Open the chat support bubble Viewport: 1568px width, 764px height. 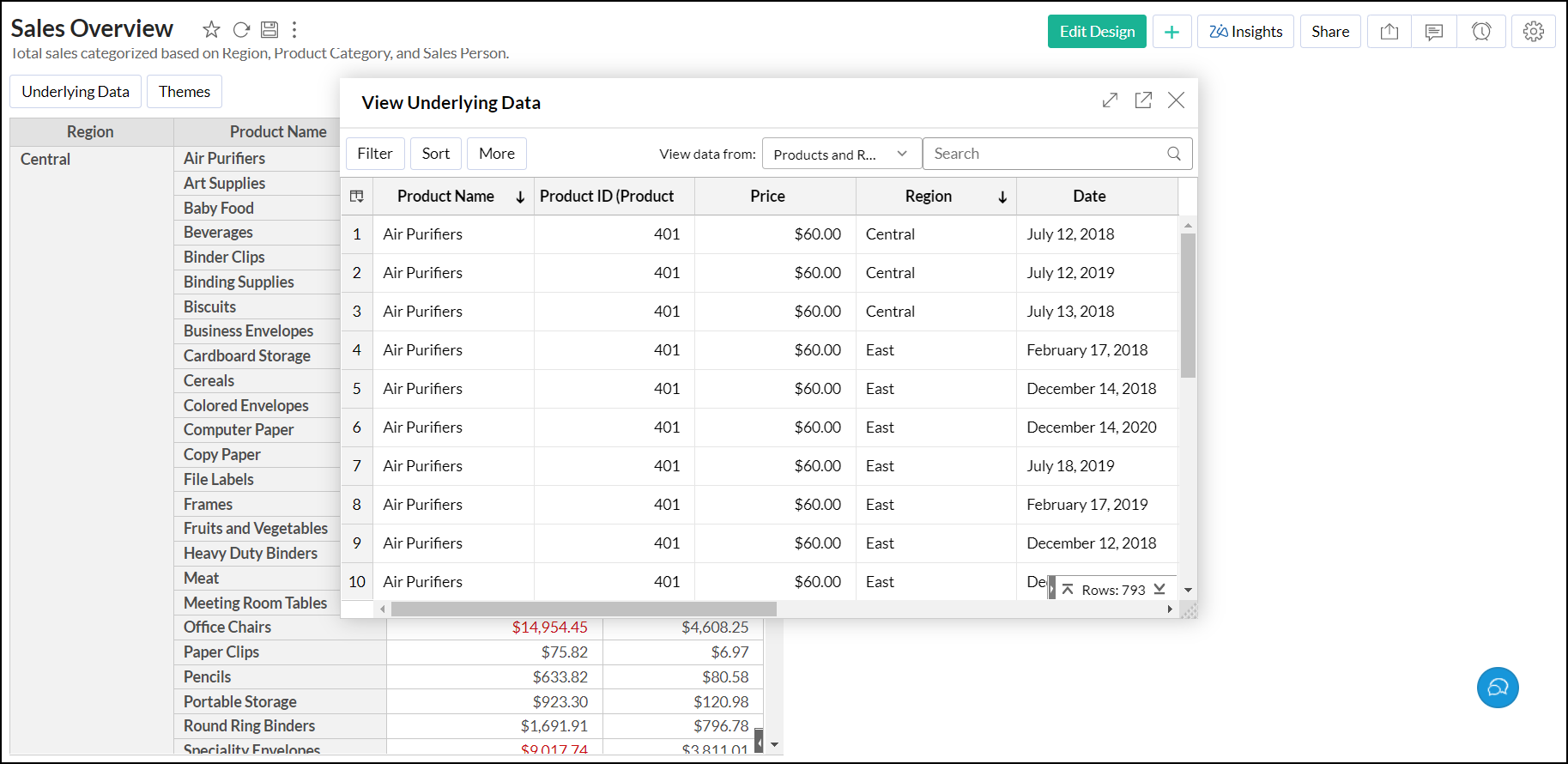(1498, 688)
